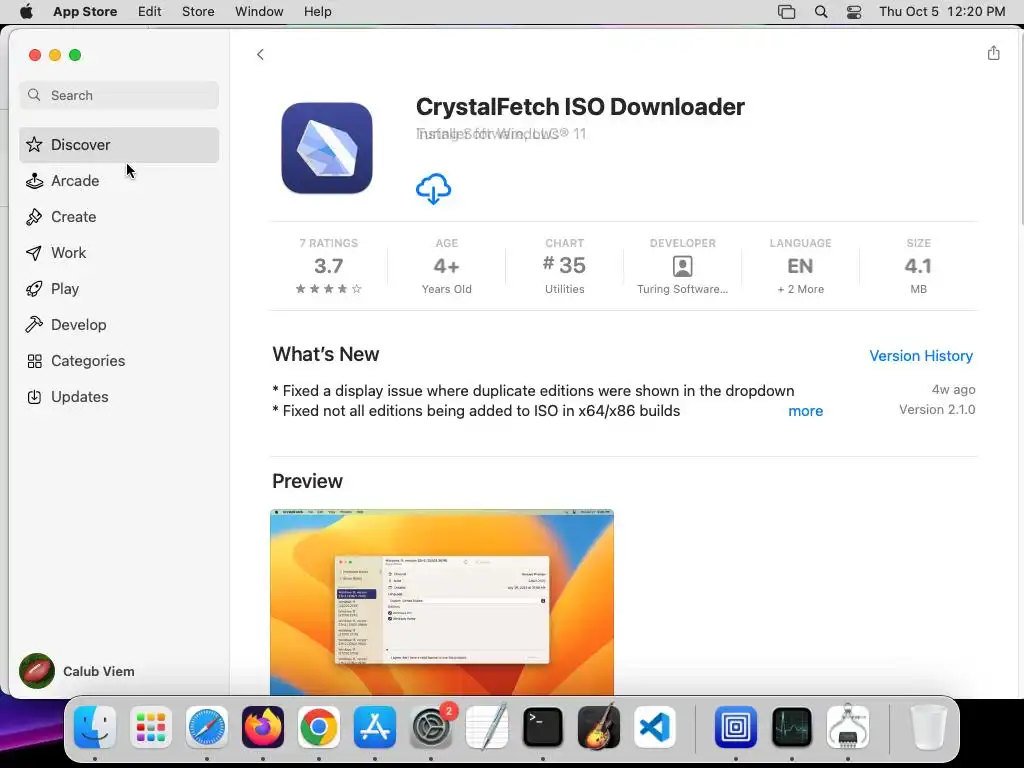
Task: Open Finder from the Dock
Action: coord(95,727)
